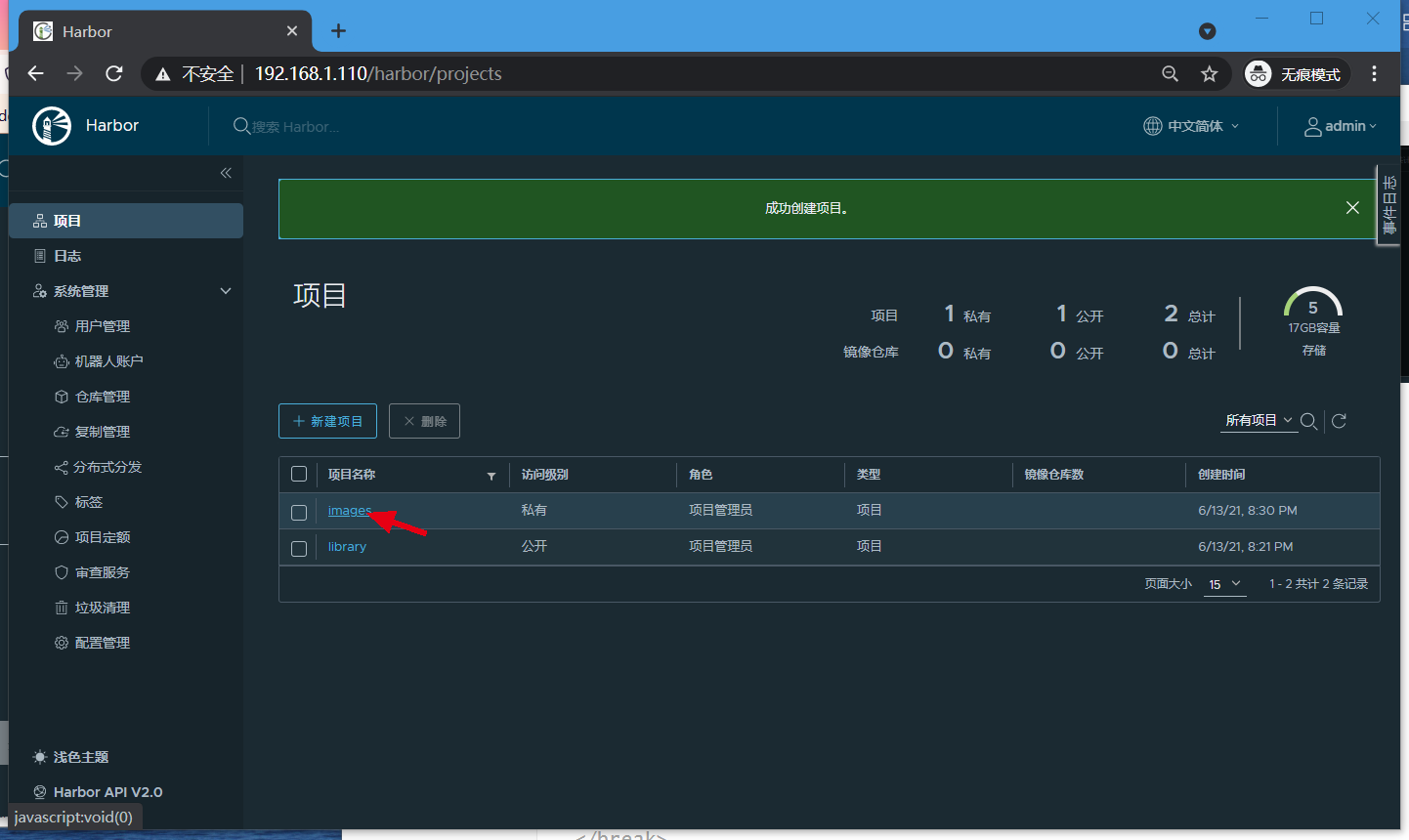This screenshot has width=1409, height=840.
Task: Search projects with magnifier icon in toolbar
Action: [x=1308, y=421]
